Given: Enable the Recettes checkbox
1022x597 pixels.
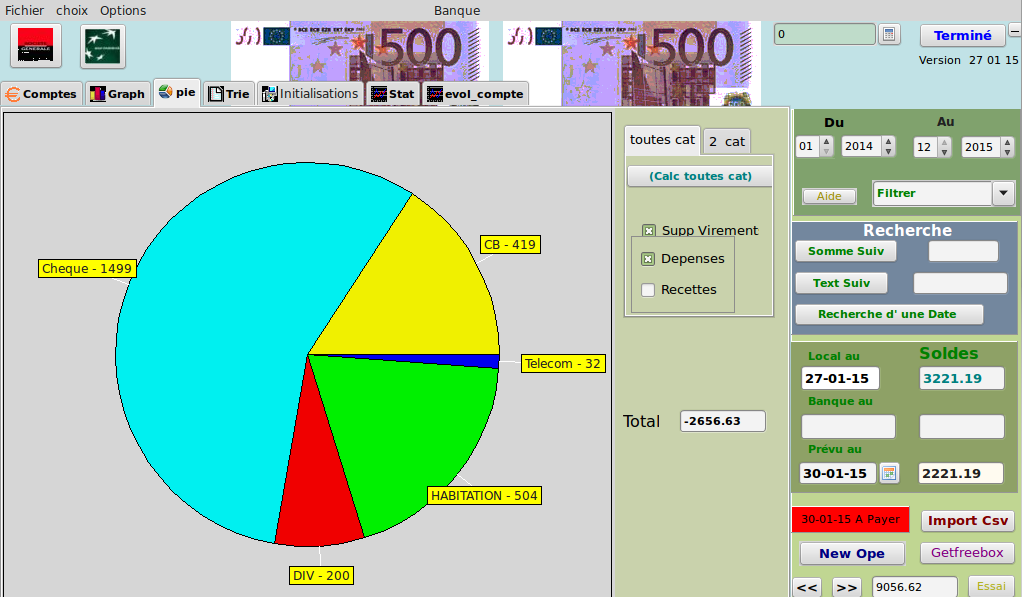Looking at the screenshot, I should coord(648,290).
